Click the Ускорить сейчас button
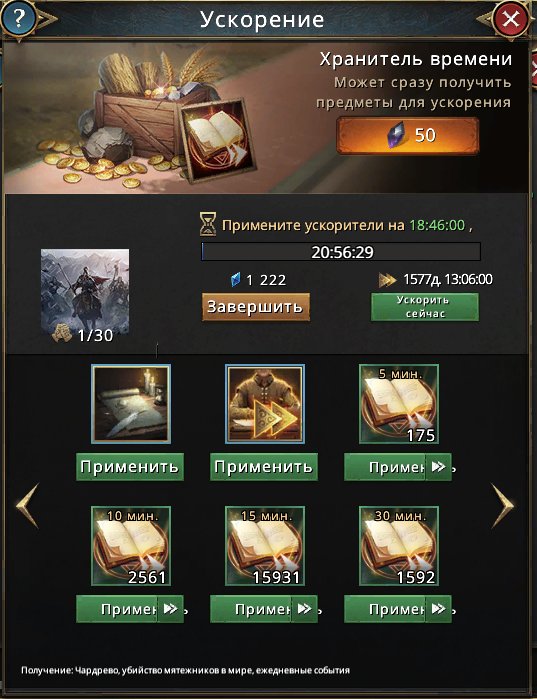The height and width of the screenshot is (699, 537). pyautogui.click(x=425, y=307)
